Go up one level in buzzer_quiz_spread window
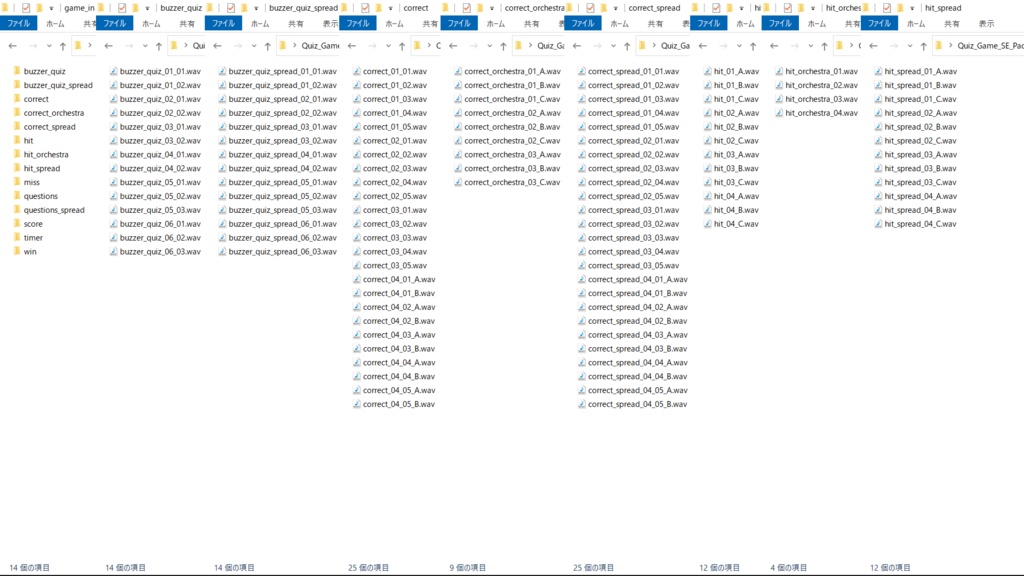Screen dimensions: 1024x576 click(268, 46)
